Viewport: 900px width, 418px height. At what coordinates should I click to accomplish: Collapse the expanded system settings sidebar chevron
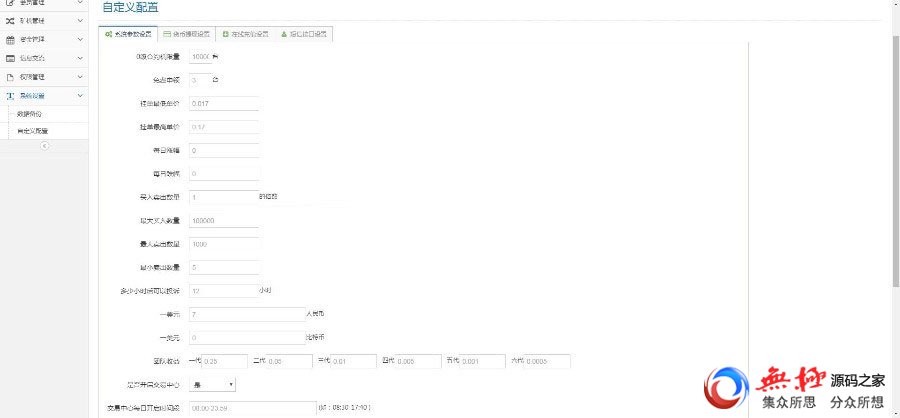click(x=80, y=95)
